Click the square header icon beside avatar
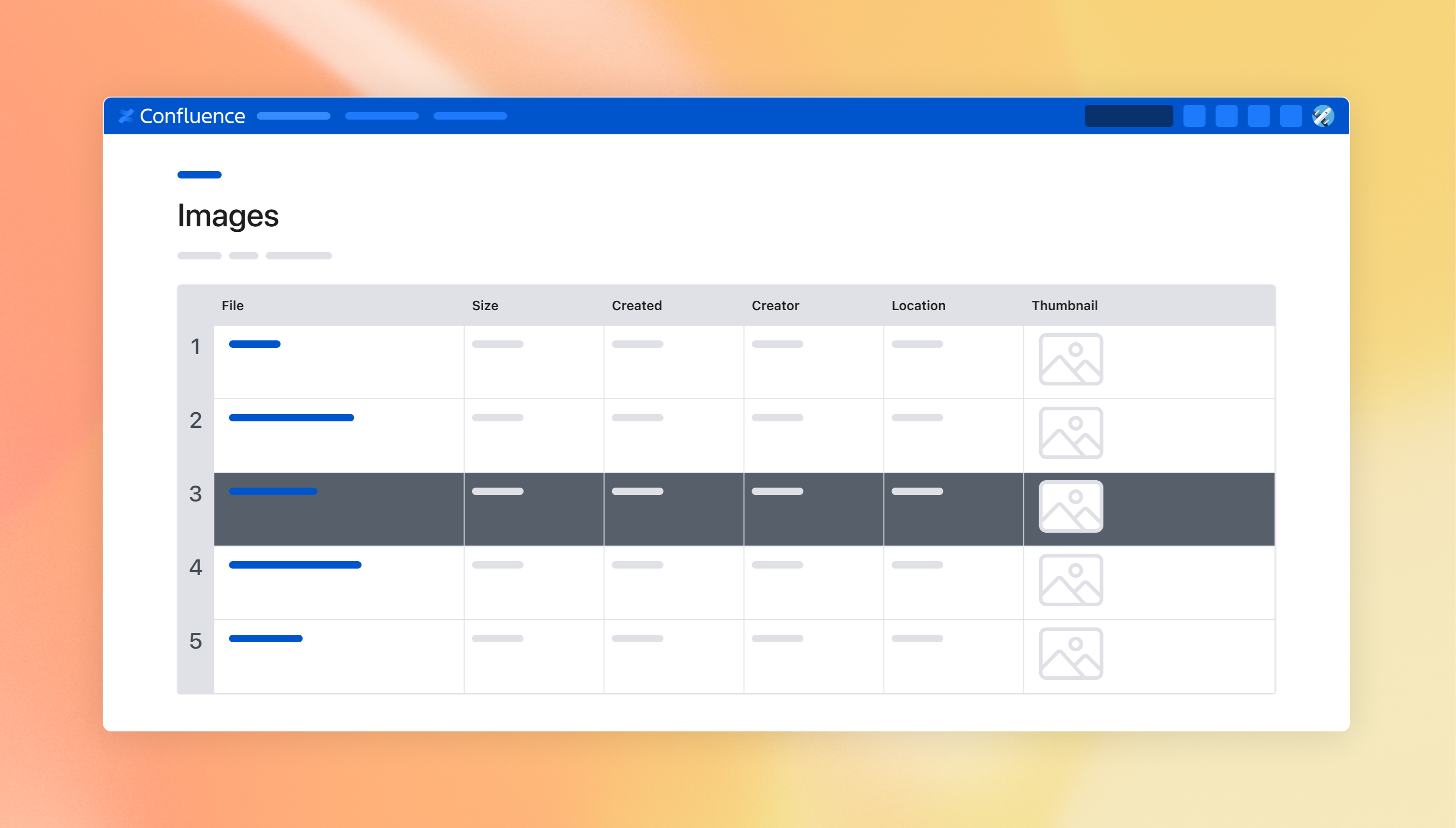The image size is (1456, 828). [1290, 116]
